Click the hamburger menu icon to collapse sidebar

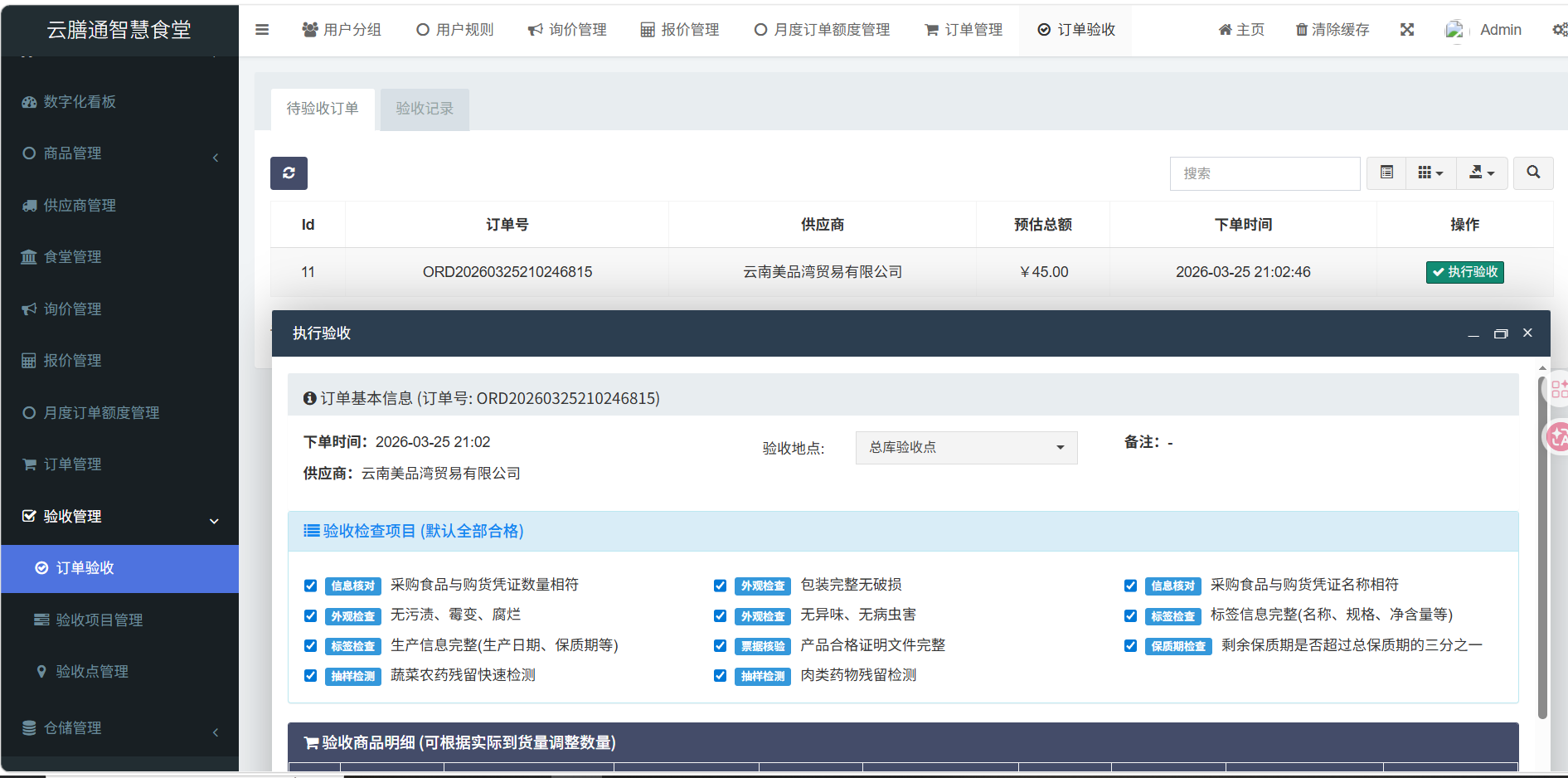coord(262,30)
